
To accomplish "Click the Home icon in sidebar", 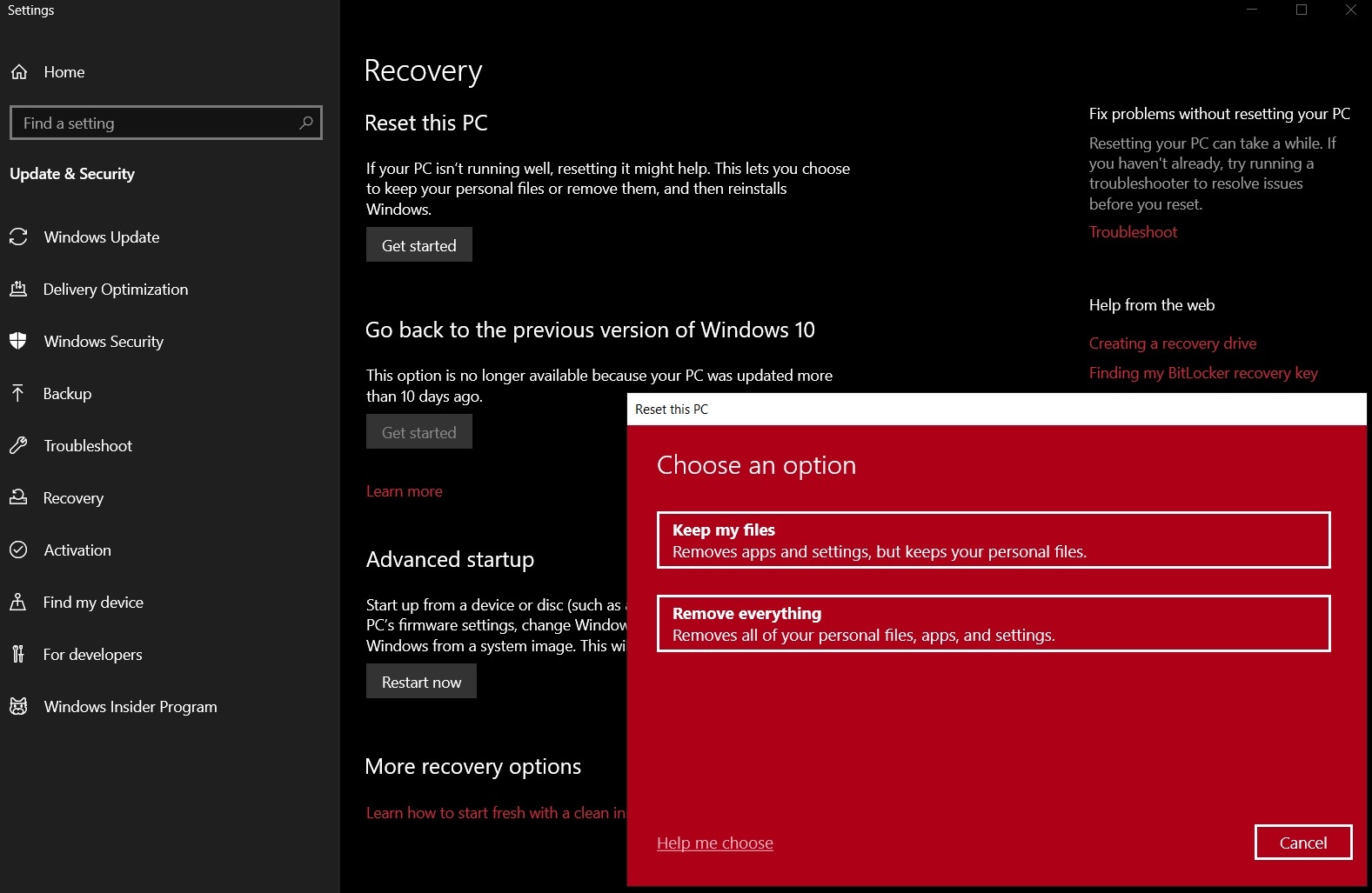I will [19, 72].
